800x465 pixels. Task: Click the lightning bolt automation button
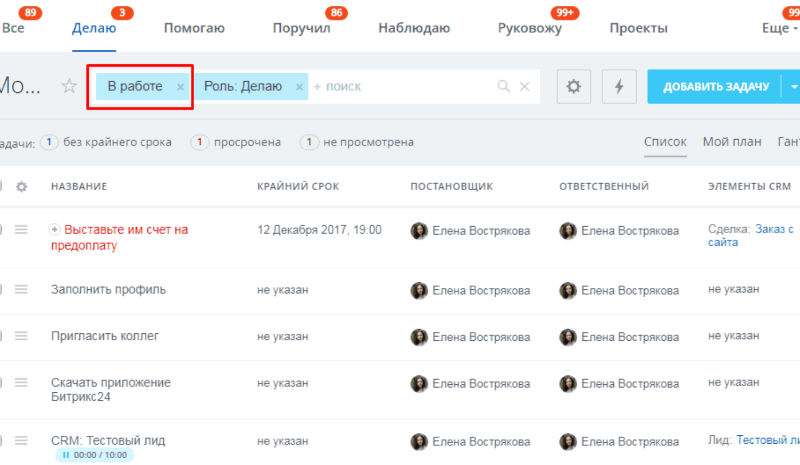tap(619, 87)
